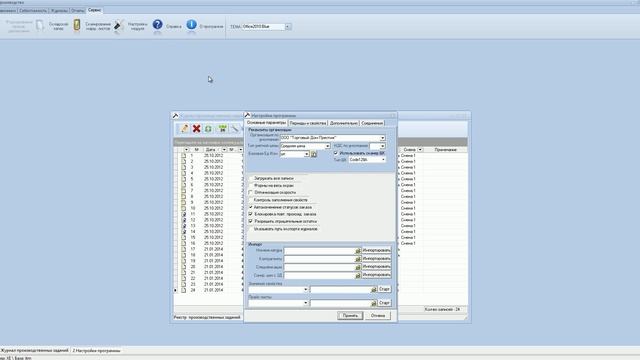This screenshot has width=640, height=360.
Task: Select the Сервис ribbon tab
Action: coord(94,10)
